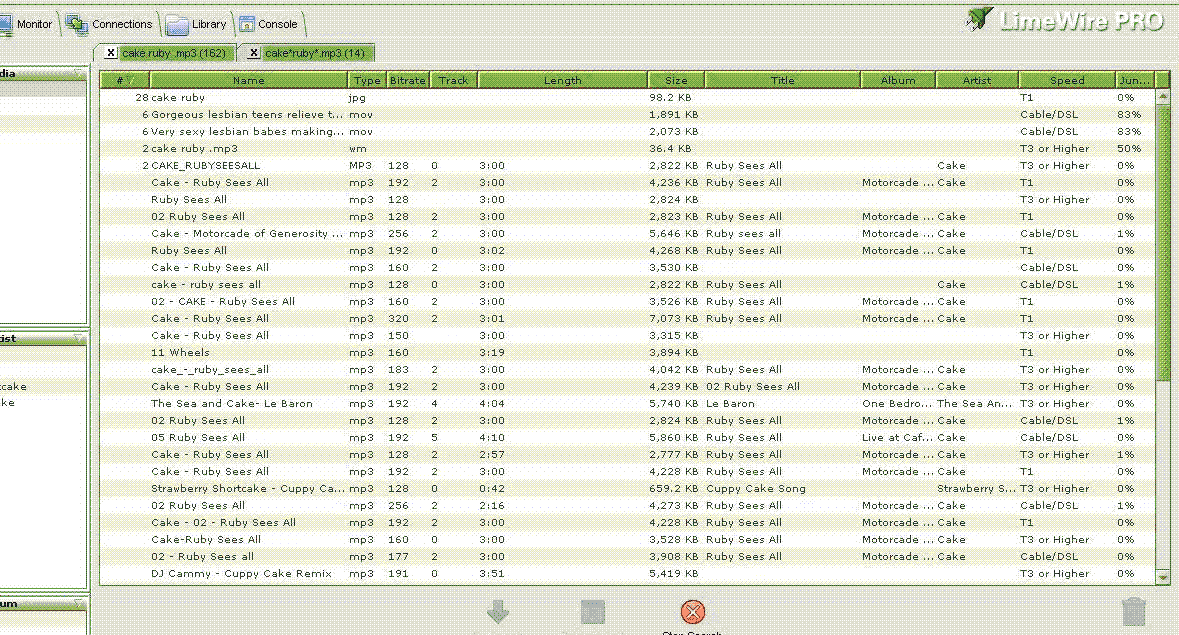Select the 'cake ruby .mp3' wm result

[627, 149]
